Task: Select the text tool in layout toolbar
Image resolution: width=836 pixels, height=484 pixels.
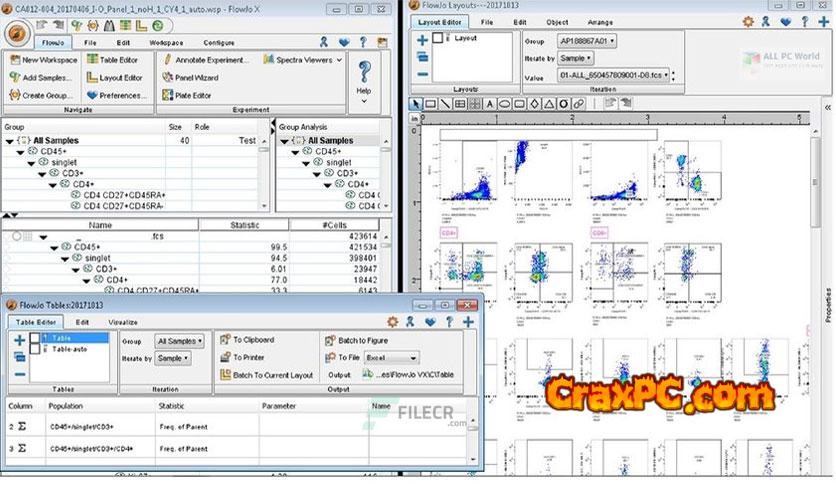Action: [489, 103]
